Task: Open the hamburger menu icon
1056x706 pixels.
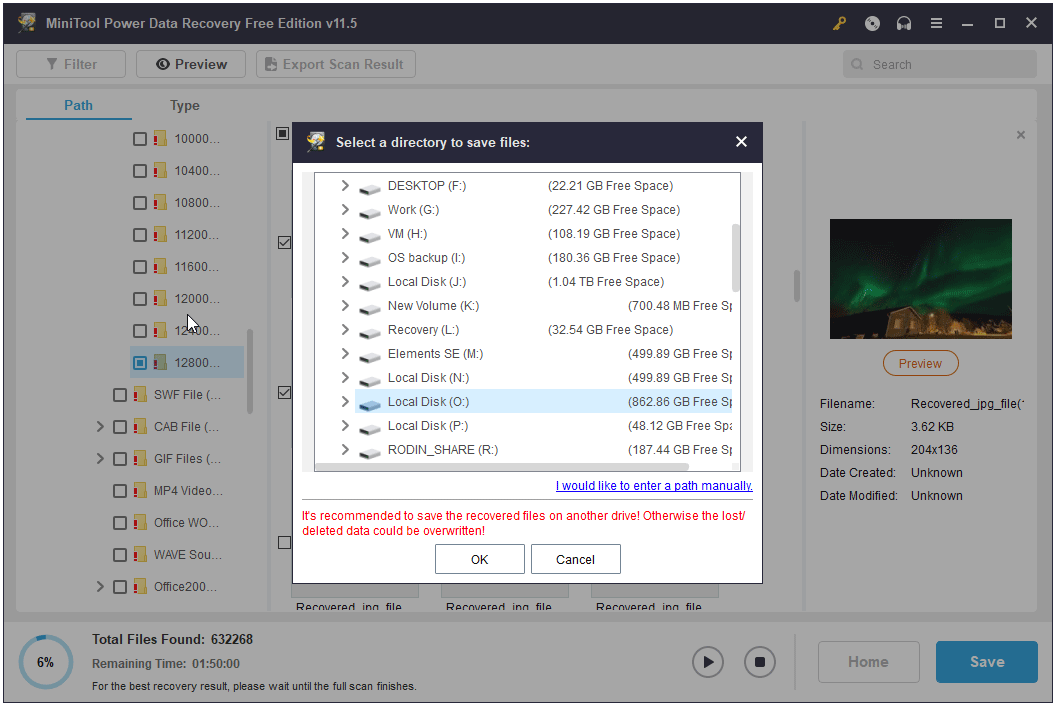Action: point(936,24)
